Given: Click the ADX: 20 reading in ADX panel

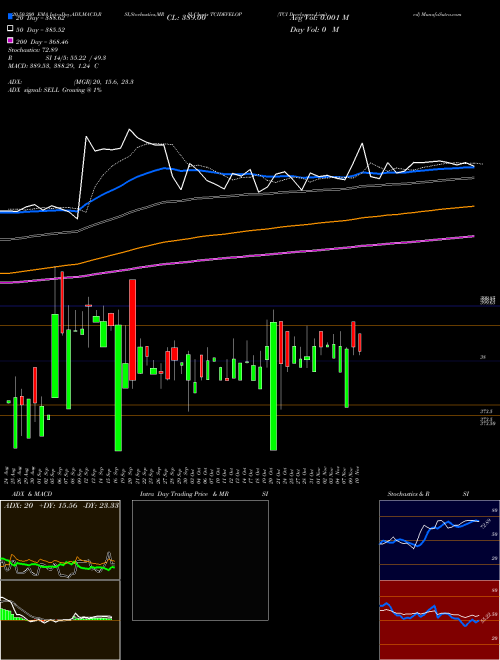Looking at the screenshot, I should pyautogui.click(x=18, y=505).
